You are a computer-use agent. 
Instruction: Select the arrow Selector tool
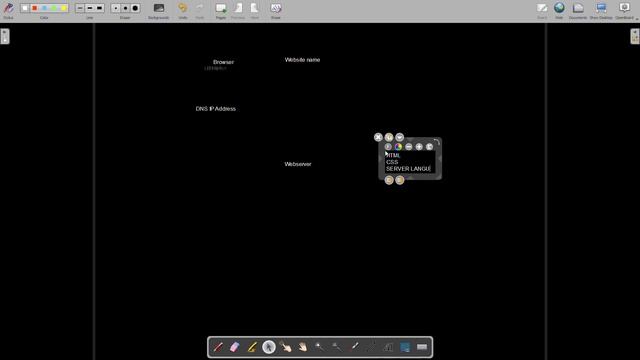click(x=269, y=347)
